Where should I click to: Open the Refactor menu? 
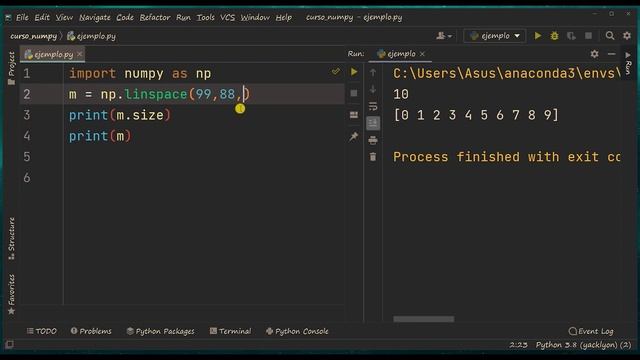155,18
